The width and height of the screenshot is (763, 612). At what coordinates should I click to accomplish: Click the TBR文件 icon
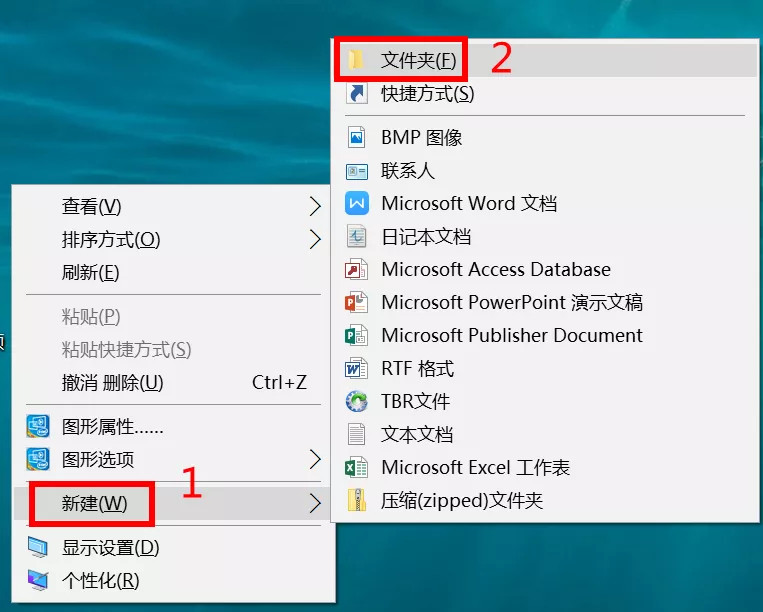357,401
